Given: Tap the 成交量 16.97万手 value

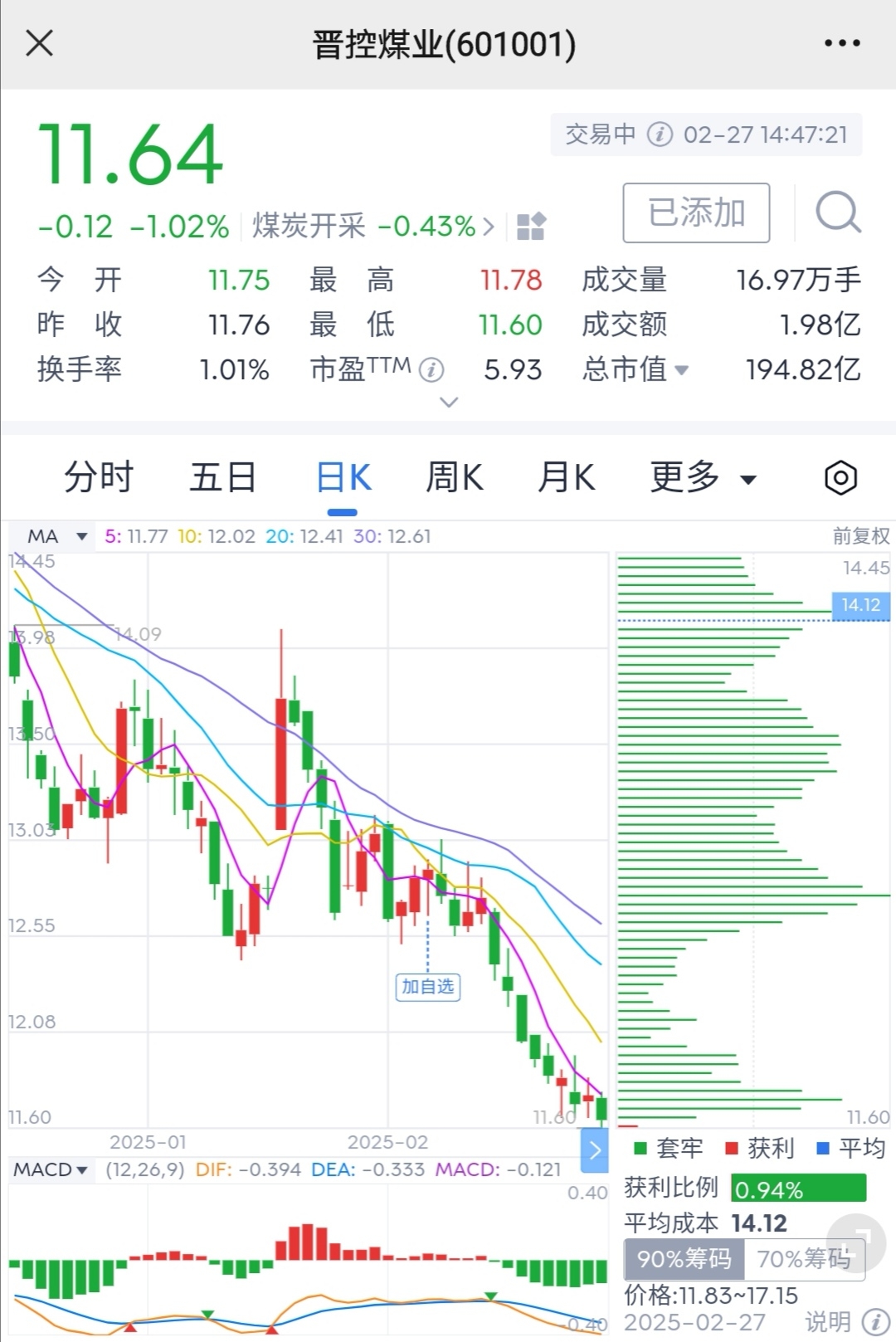Looking at the screenshot, I should (x=798, y=281).
